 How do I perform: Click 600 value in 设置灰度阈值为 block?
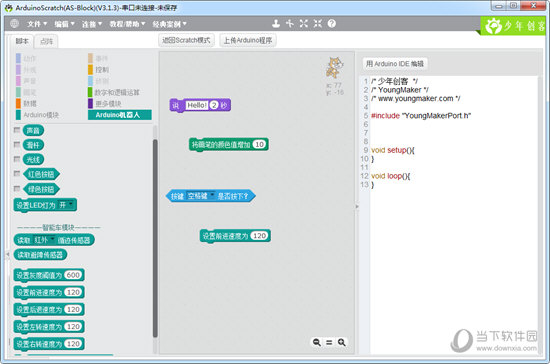coord(73,275)
